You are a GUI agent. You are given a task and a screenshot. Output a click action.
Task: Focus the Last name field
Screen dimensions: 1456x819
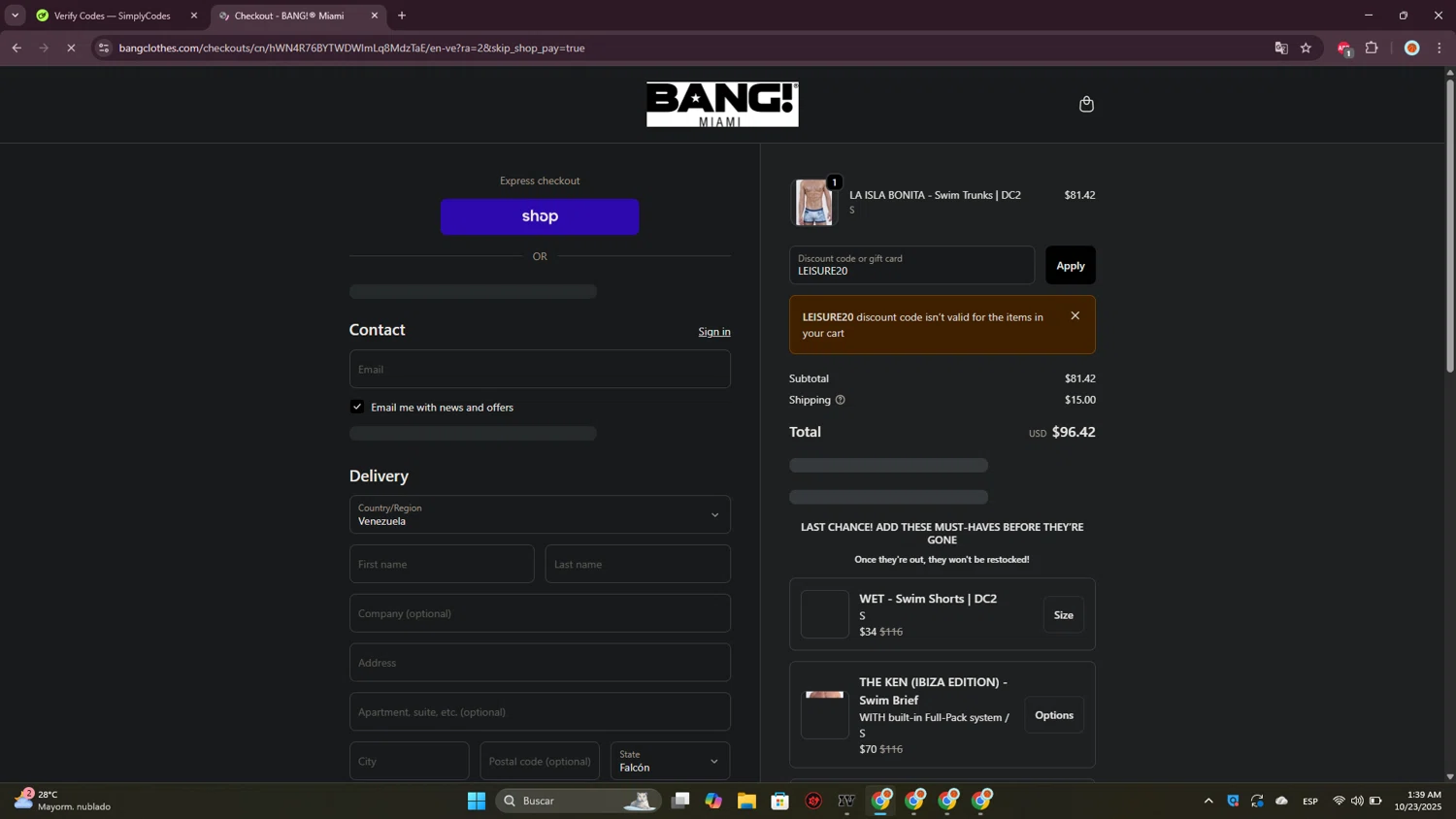coord(638,564)
